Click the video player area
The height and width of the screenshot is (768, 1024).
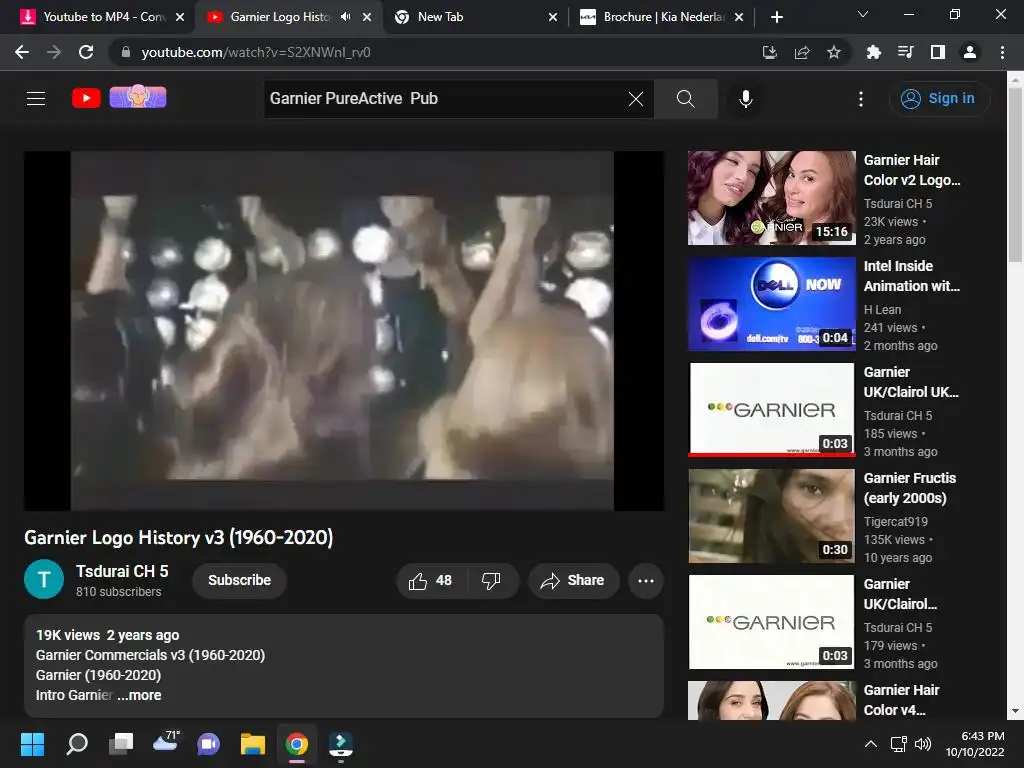click(344, 330)
